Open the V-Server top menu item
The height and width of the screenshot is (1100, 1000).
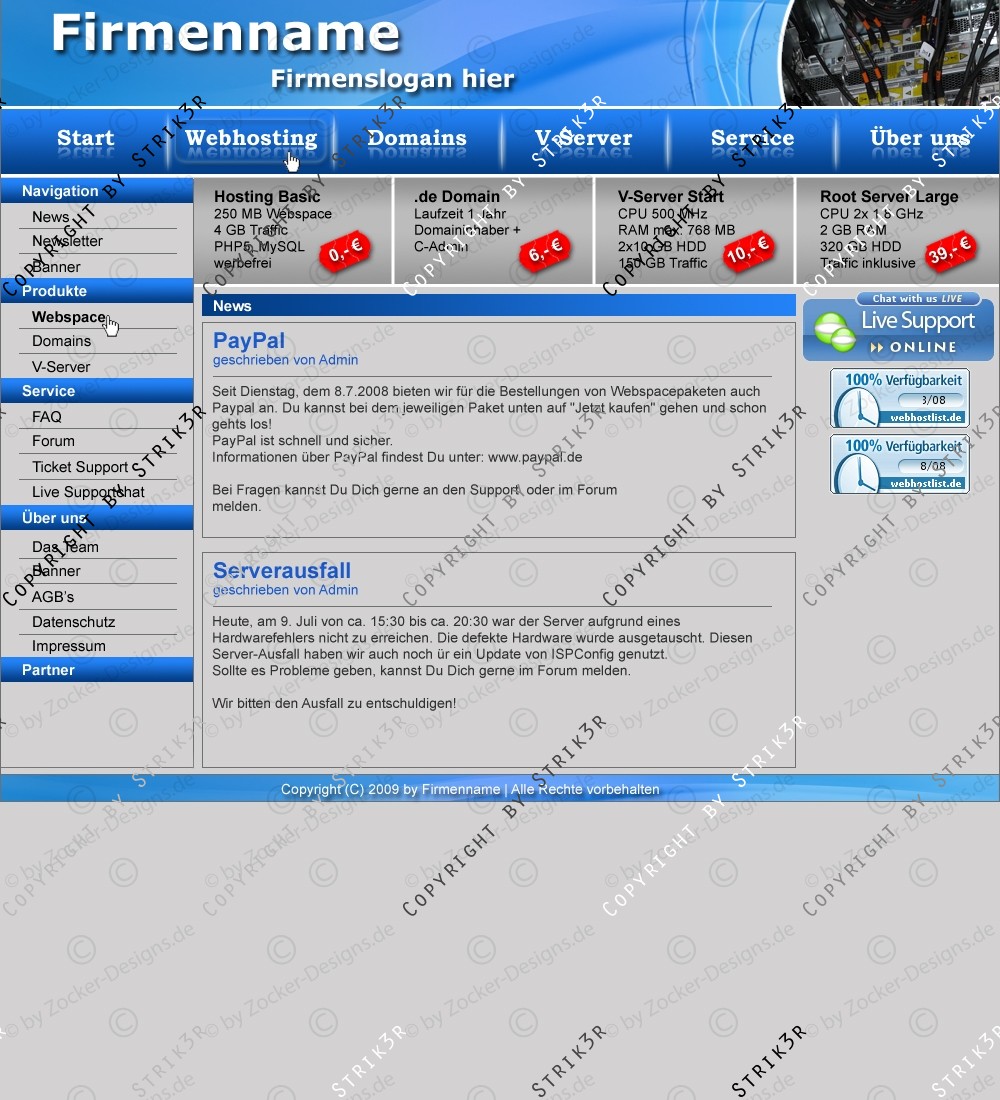click(583, 139)
